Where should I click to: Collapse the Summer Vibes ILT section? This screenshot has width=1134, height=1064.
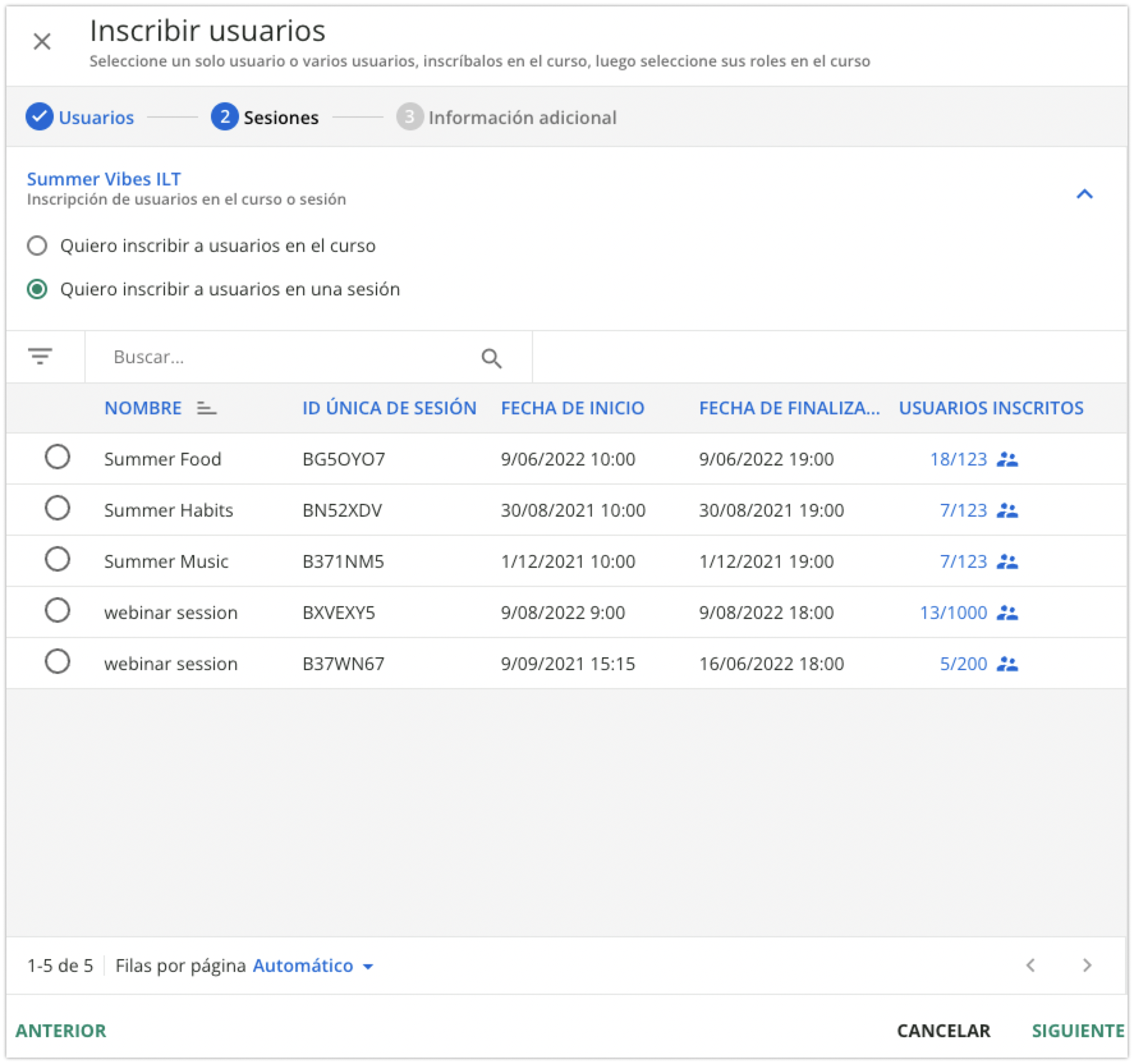(1084, 194)
